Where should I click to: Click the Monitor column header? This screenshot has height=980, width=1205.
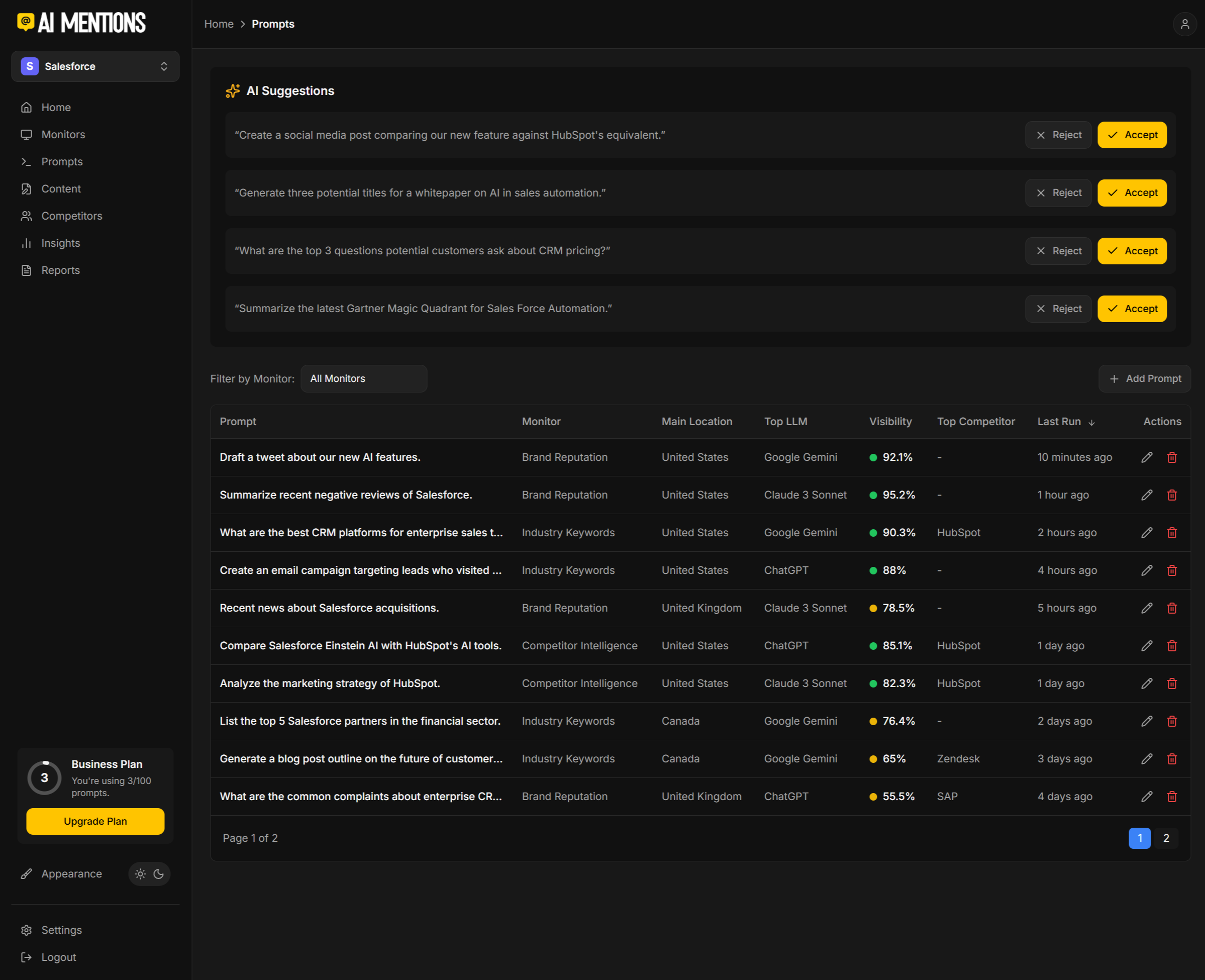pos(541,422)
